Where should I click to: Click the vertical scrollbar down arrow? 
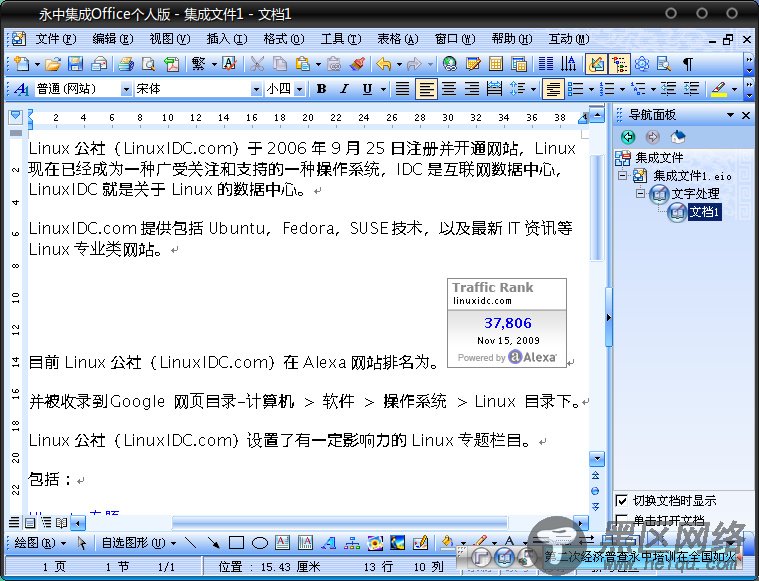coord(597,458)
